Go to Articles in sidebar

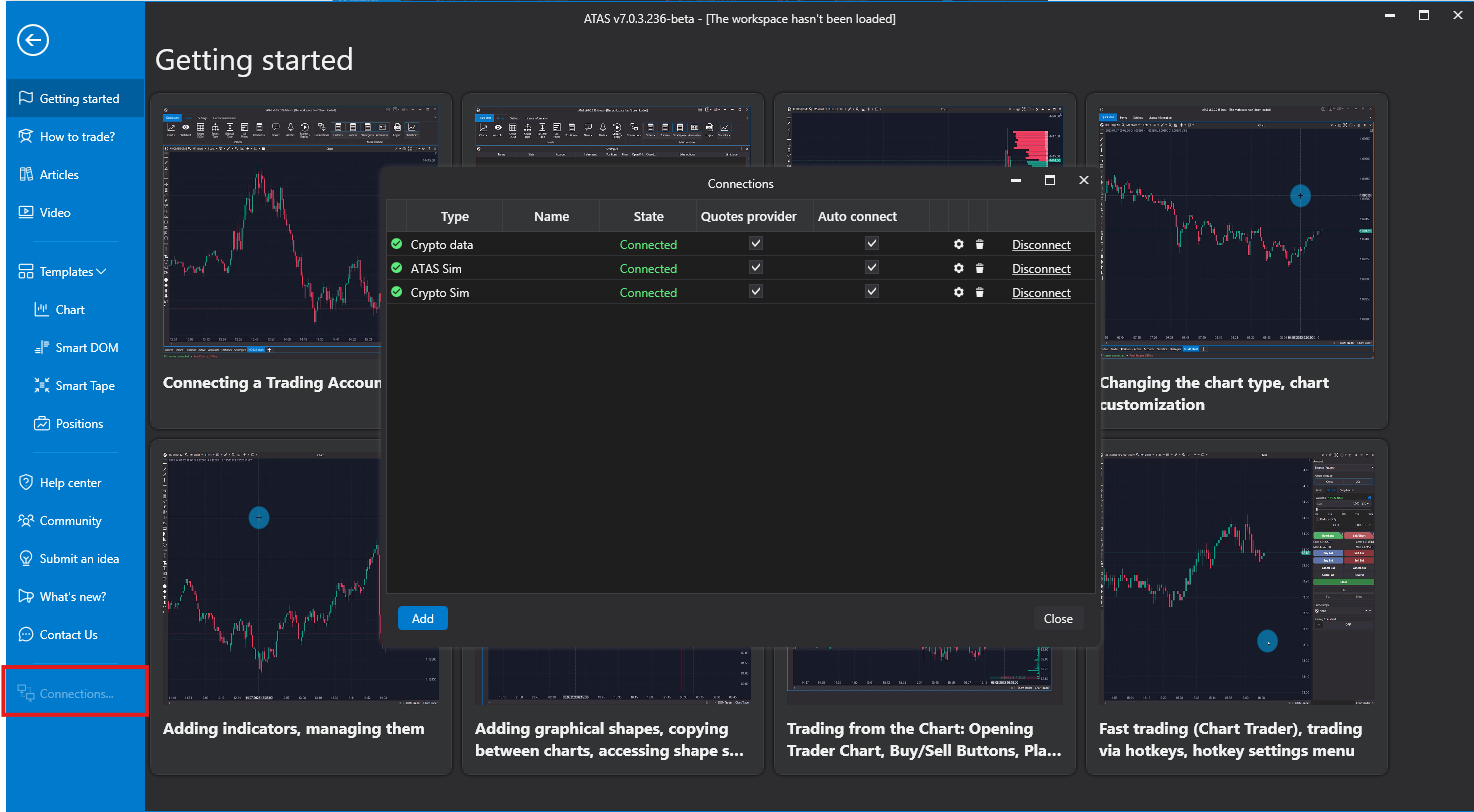[75, 175]
